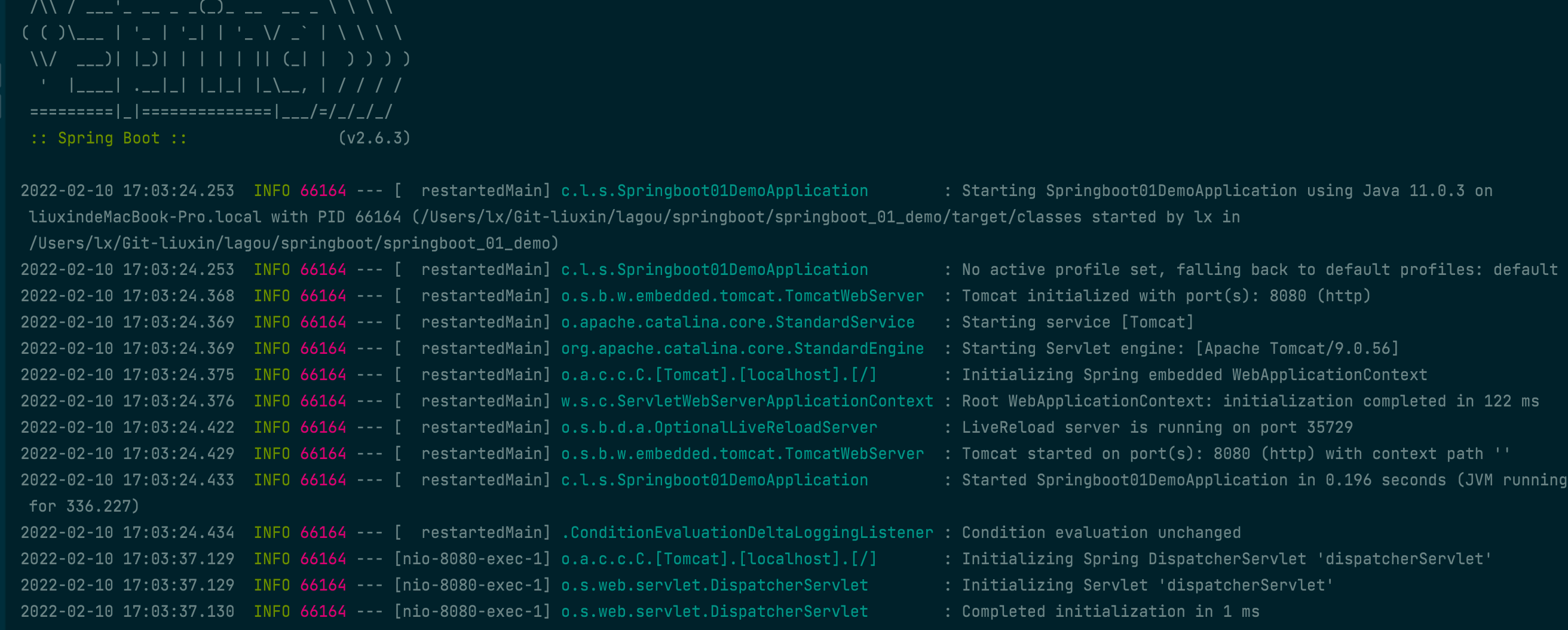Click the timestamp '17:03:24.433'
This screenshot has height=630, width=1568.
point(178,479)
